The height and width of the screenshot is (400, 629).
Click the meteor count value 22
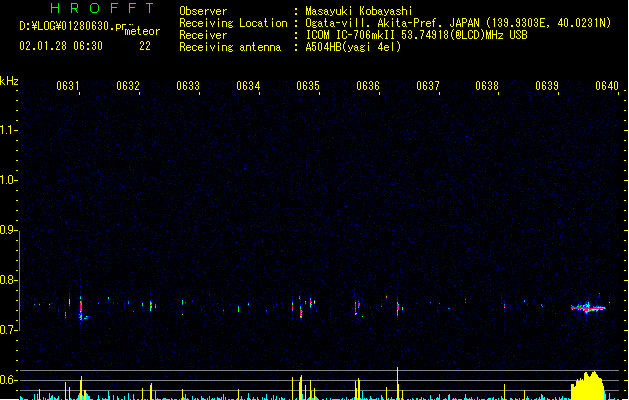(x=145, y=46)
